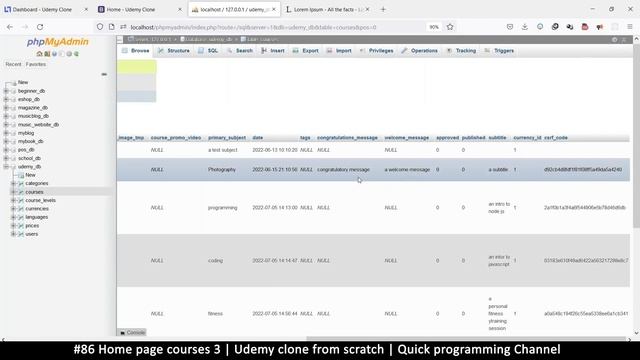Open Firefox downloads panel
This screenshot has height=360, width=640.
click(524, 27)
